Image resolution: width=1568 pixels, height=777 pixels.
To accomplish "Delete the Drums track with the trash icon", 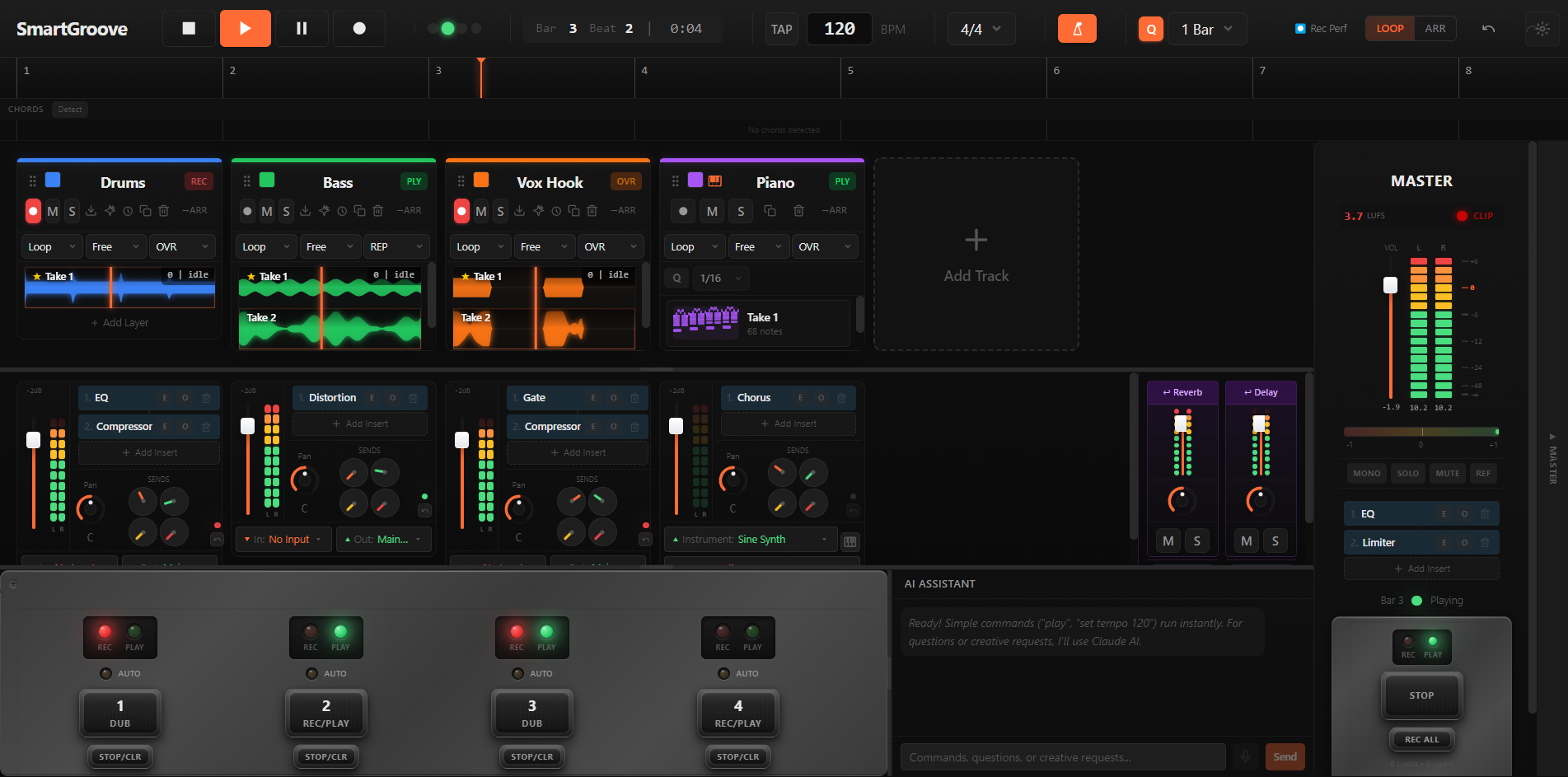I will pyautogui.click(x=163, y=211).
